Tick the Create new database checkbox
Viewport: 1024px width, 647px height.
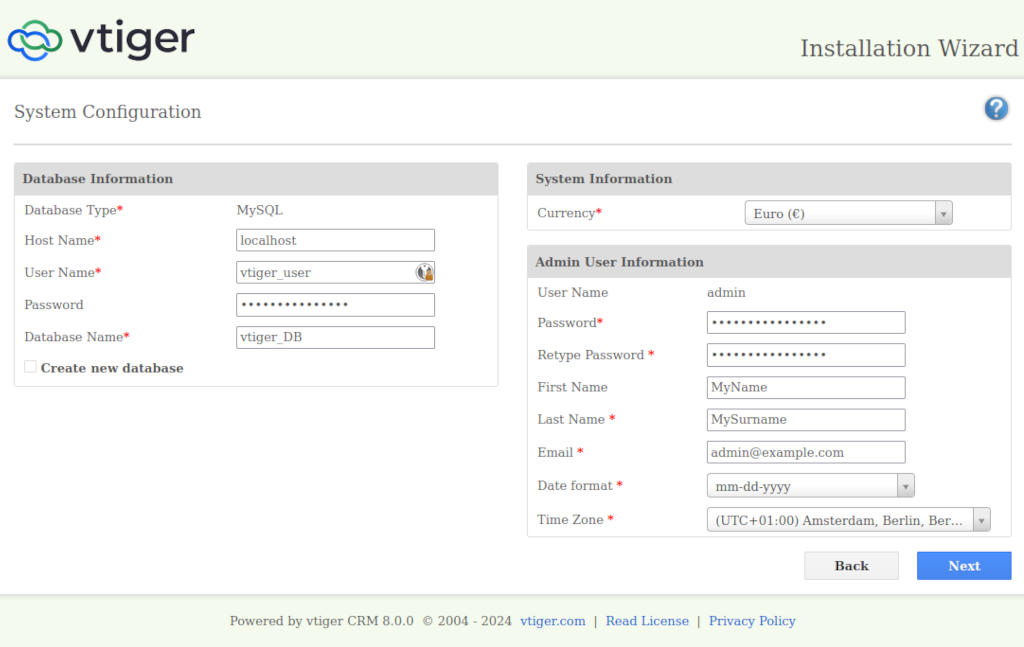(x=31, y=367)
